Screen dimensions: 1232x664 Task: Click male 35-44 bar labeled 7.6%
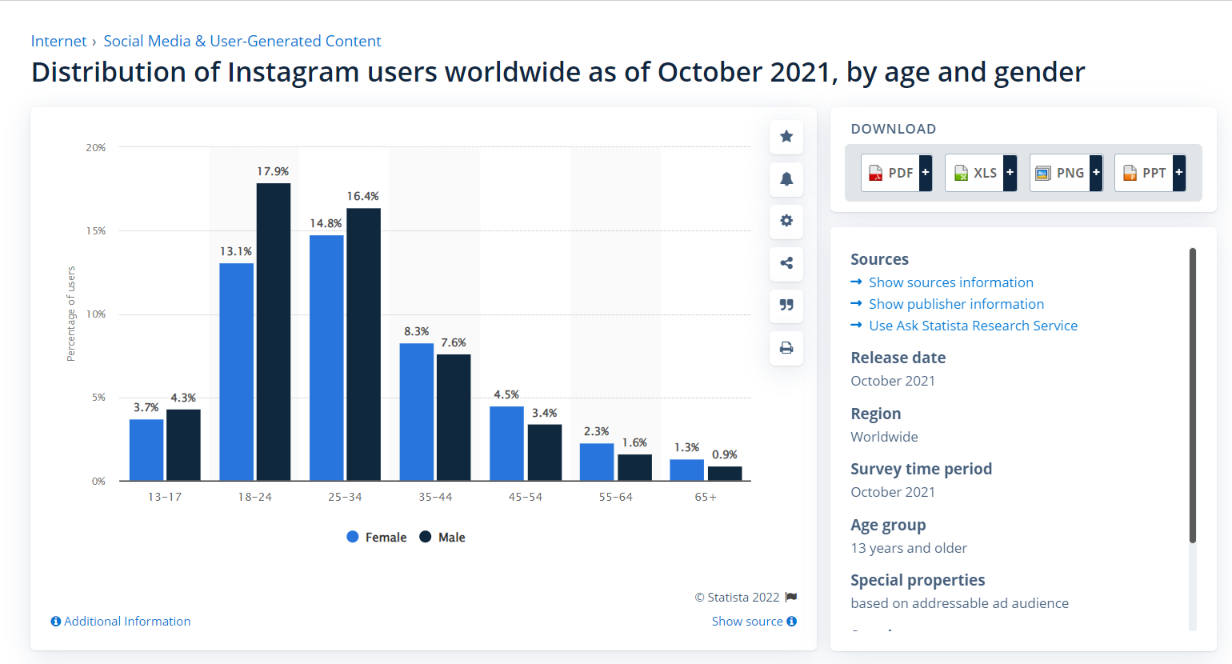[x=453, y=418]
